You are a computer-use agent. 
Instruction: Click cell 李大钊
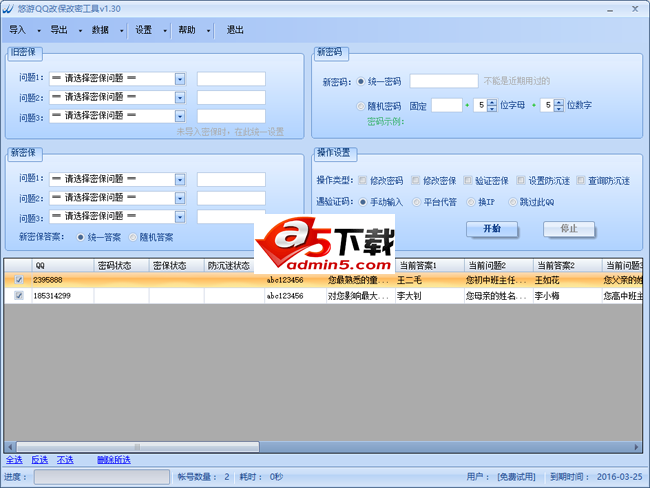click(x=429, y=296)
